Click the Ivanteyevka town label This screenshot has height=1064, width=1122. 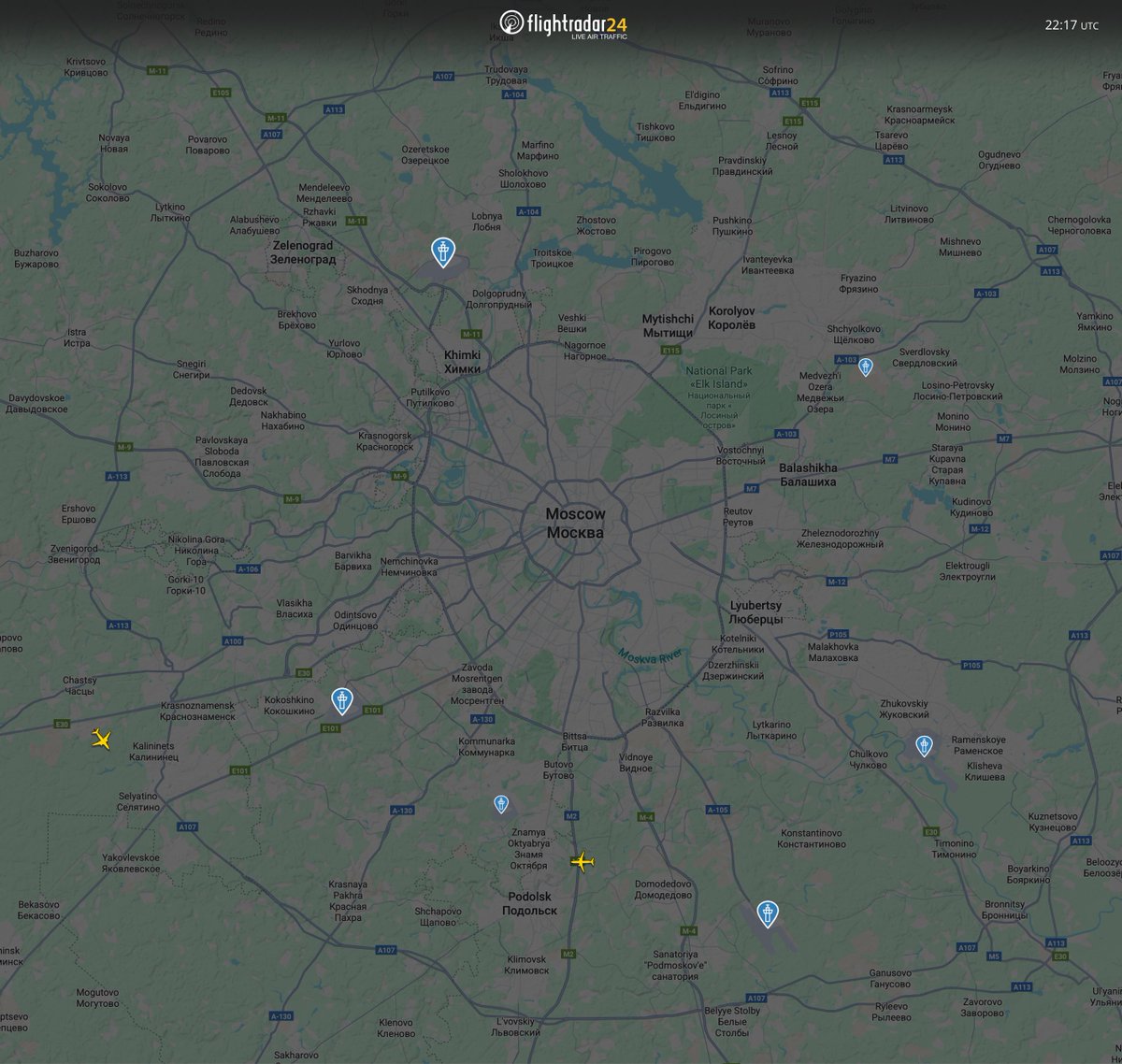(768, 265)
